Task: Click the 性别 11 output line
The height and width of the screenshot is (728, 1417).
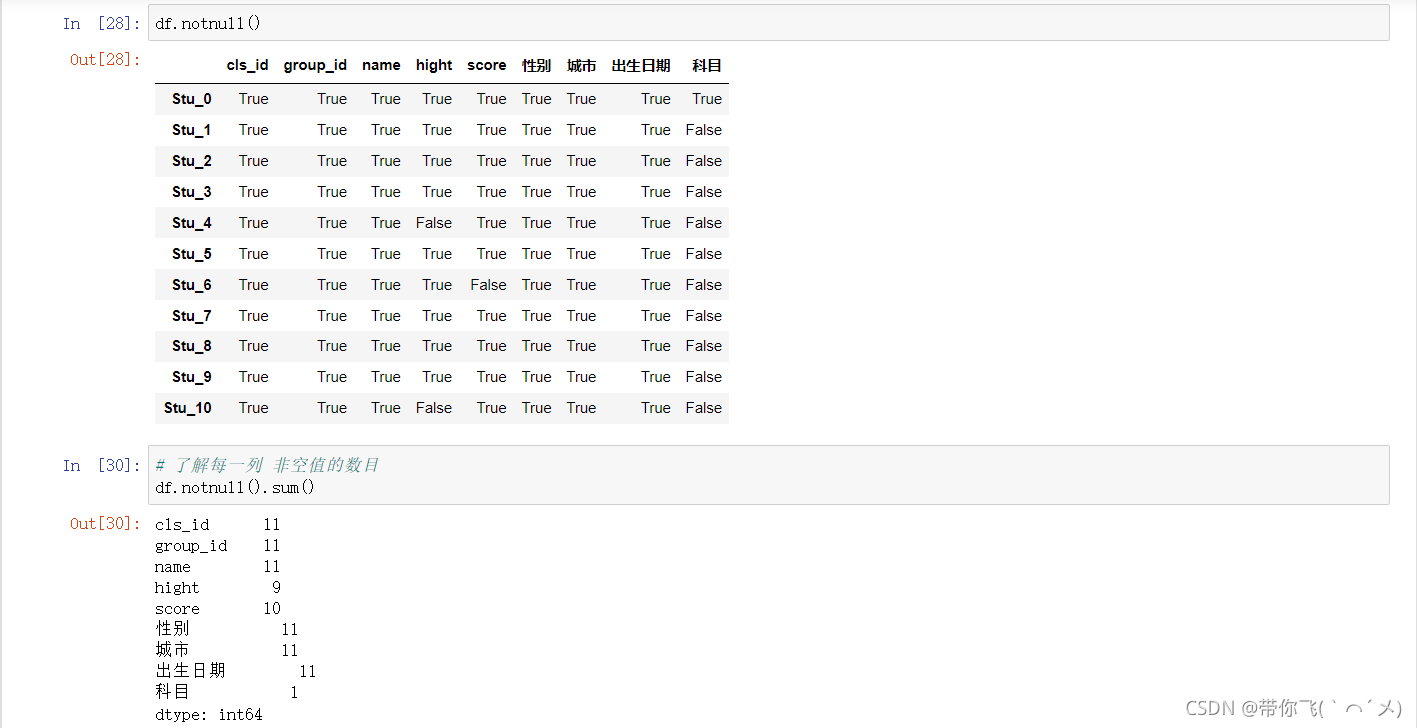Action: [226, 629]
